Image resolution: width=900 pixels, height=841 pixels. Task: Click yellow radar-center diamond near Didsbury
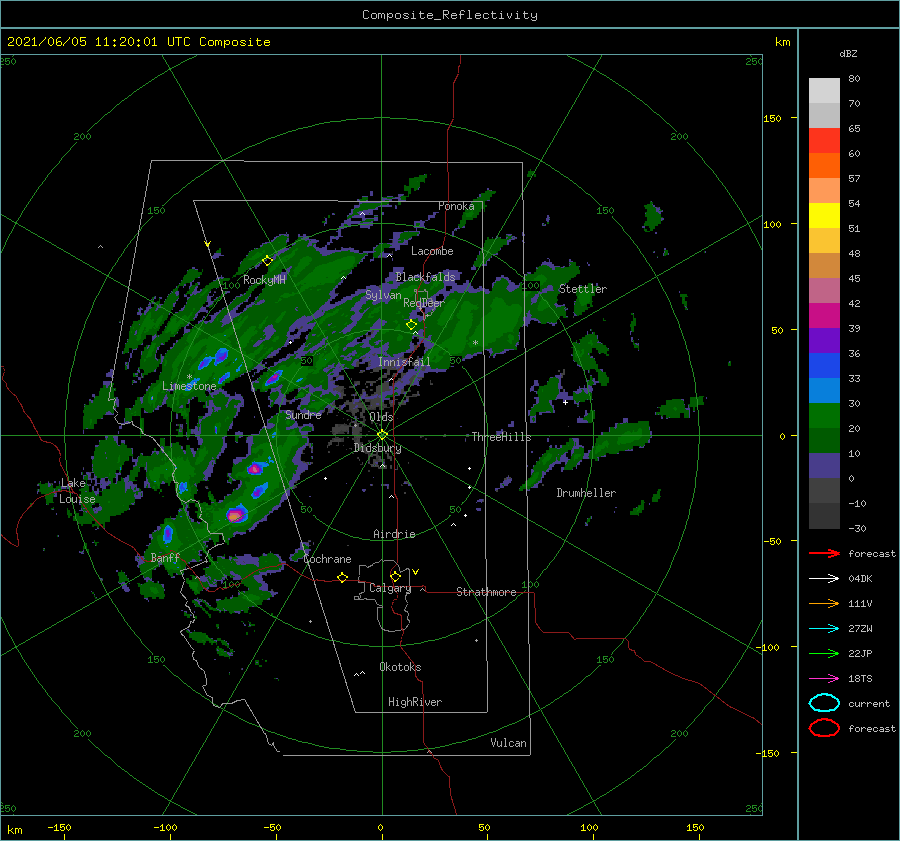pyautogui.click(x=382, y=435)
